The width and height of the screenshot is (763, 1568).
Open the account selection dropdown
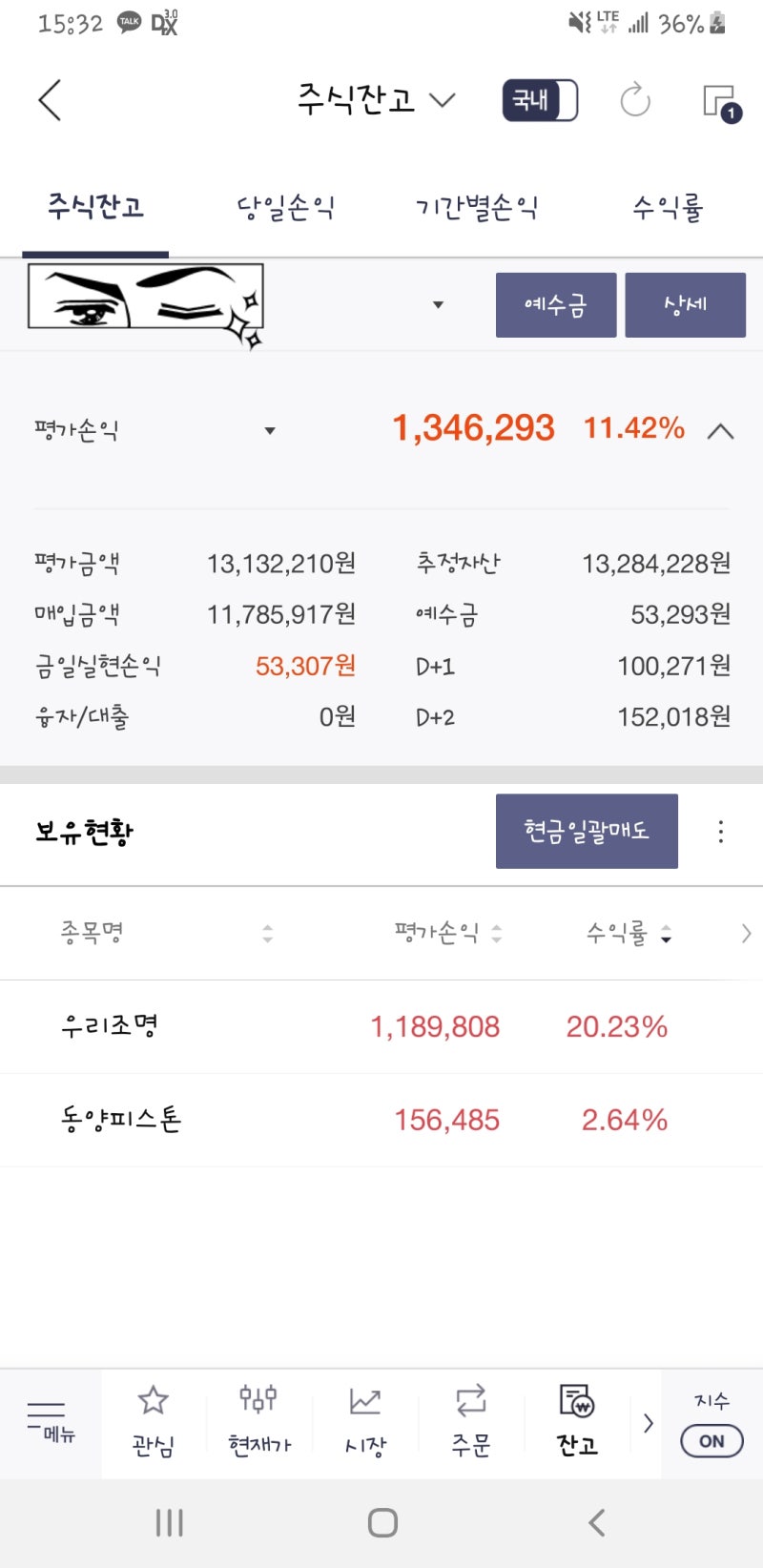point(438,304)
